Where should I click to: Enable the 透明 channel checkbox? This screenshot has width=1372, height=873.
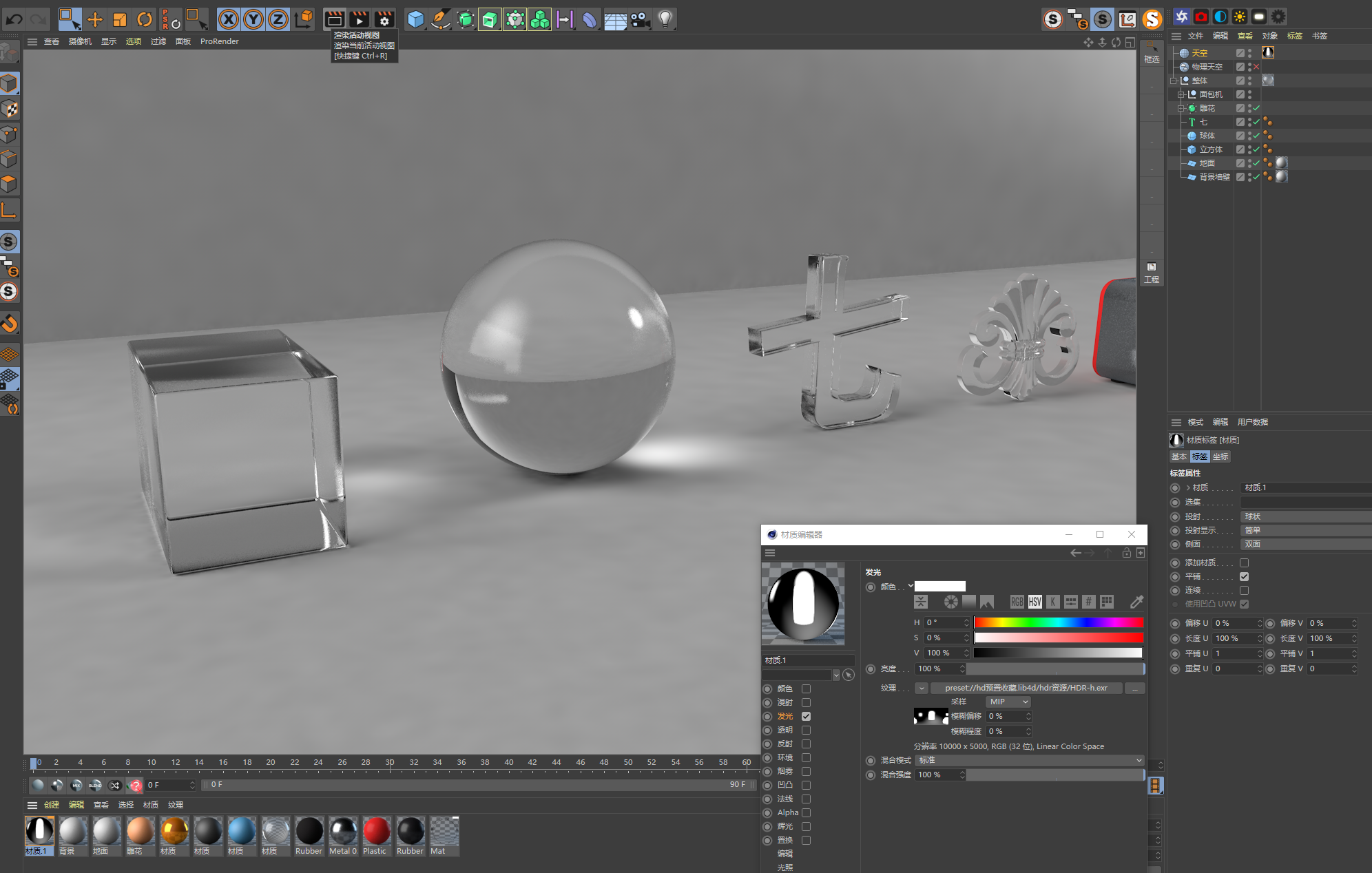pyautogui.click(x=806, y=730)
